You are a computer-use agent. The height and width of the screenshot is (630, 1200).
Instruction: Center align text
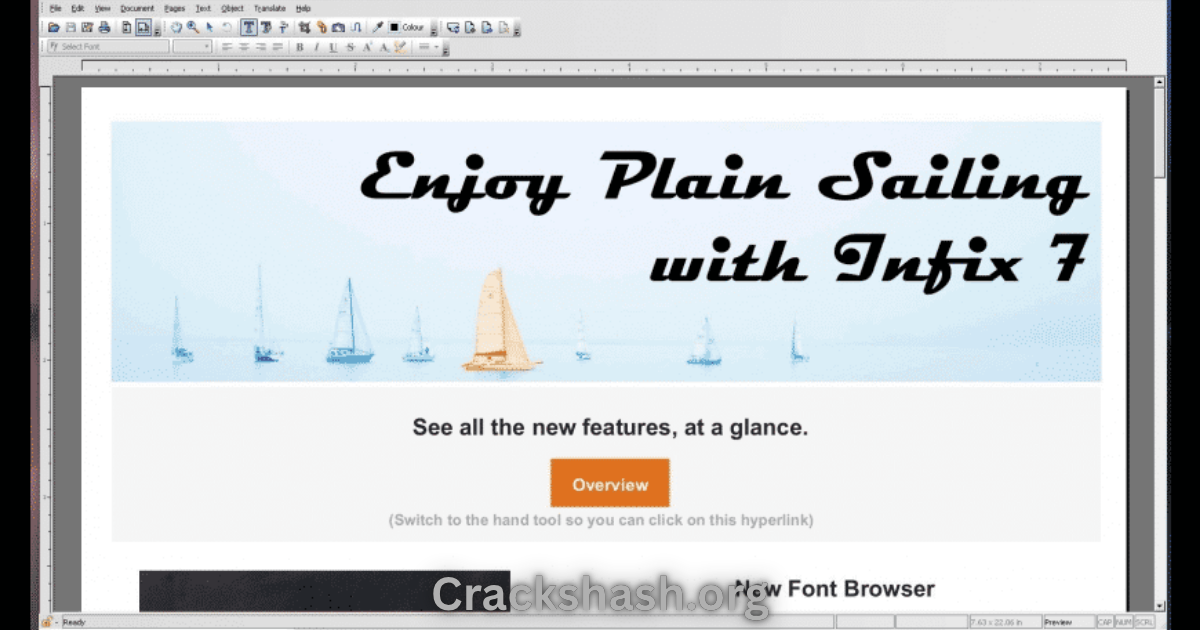pos(244,47)
